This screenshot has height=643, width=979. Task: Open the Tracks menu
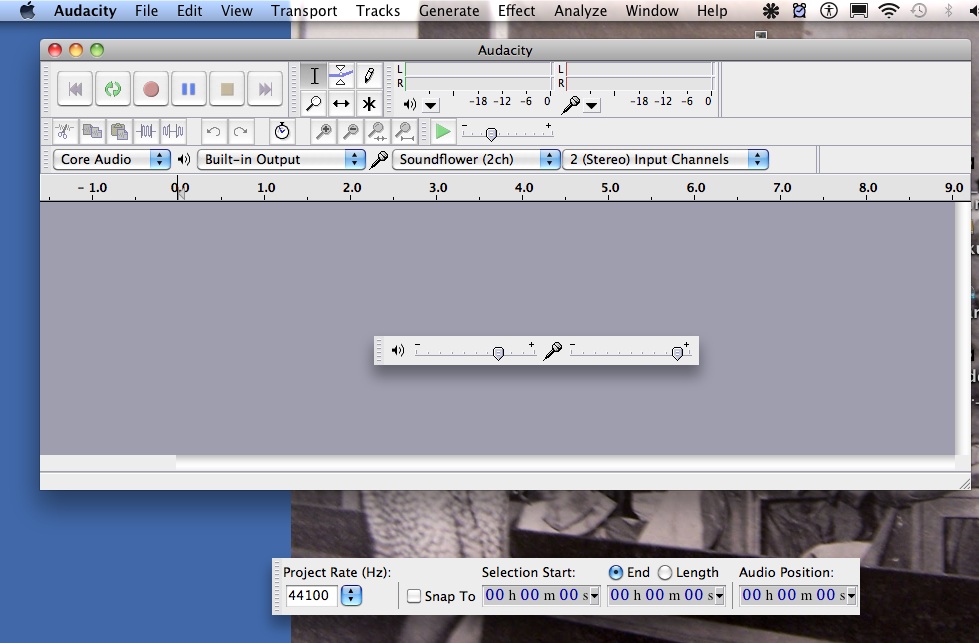point(378,11)
